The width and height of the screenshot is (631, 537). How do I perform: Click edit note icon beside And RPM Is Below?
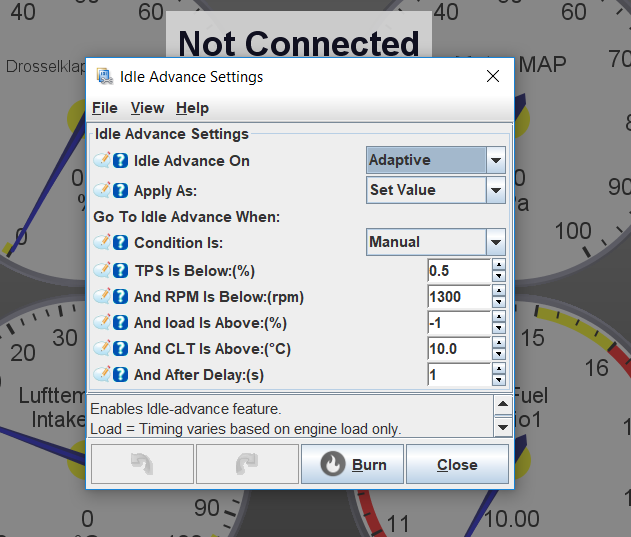pyautogui.click(x=102, y=296)
